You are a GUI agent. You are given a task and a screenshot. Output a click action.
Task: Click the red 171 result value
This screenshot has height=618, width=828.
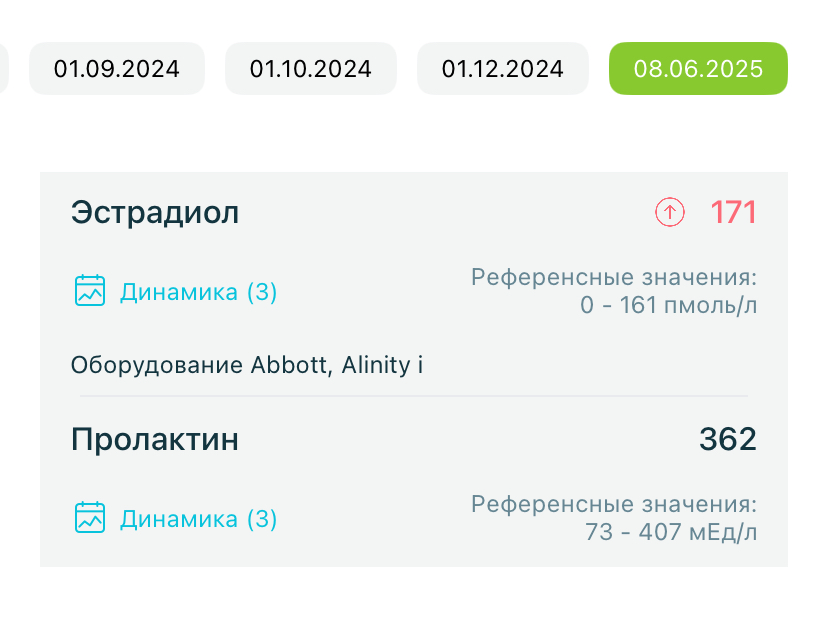pyautogui.click(x=733, y=212)
